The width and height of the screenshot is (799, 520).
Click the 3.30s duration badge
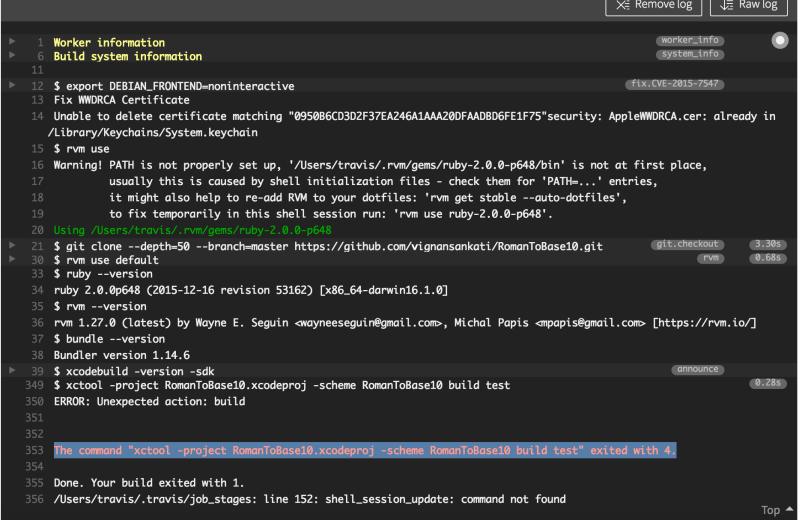pos(768,244)
